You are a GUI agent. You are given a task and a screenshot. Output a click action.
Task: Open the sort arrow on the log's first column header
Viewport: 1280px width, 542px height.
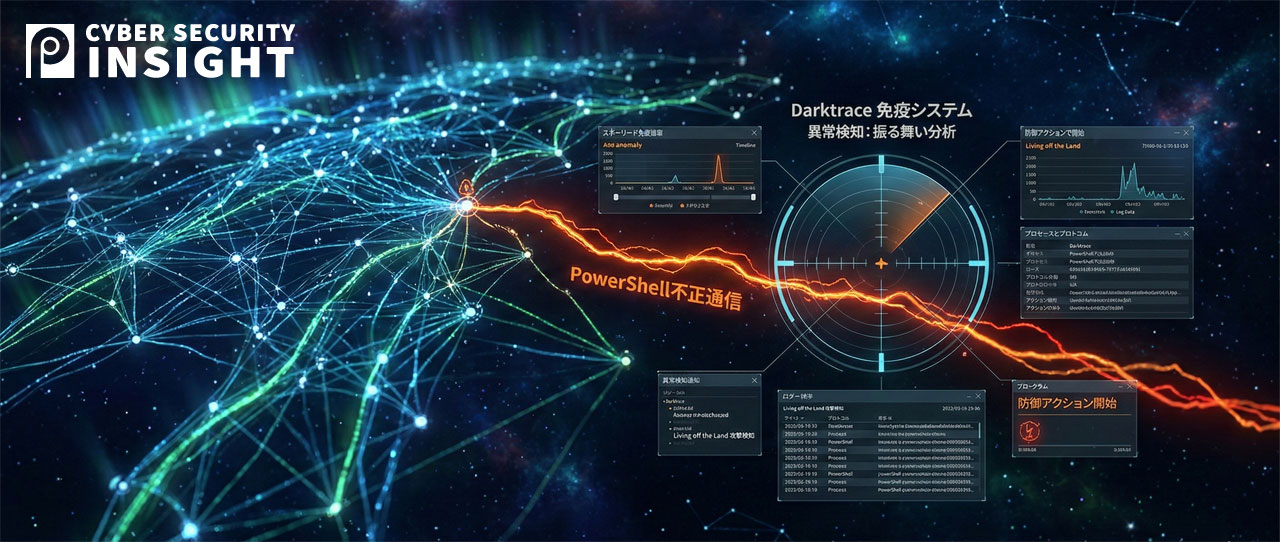(801, 418)
